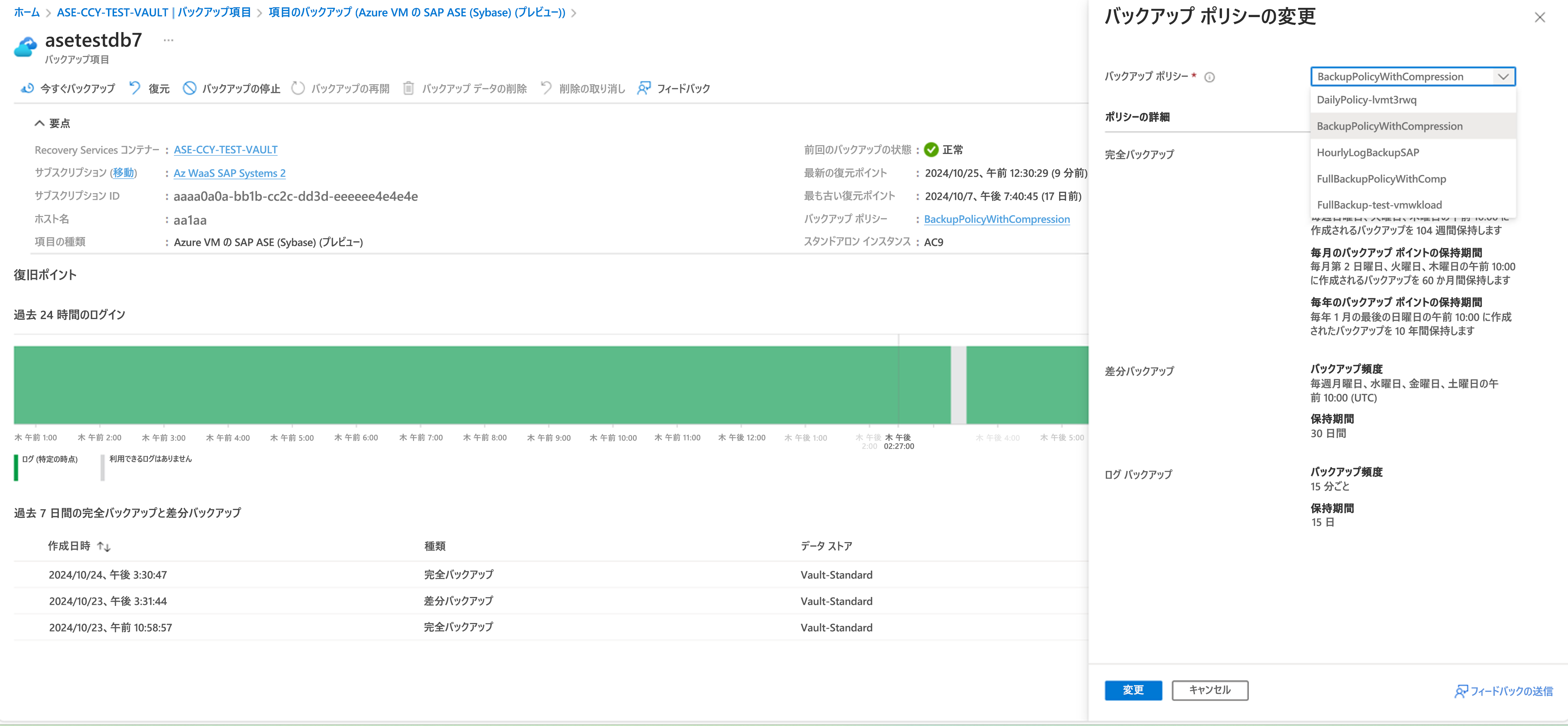The image size is (1568, 726).
Task: Click the Backup Now (今すぐバックアップ) icon
Action: pyautogui.click(x=27, y=88)
